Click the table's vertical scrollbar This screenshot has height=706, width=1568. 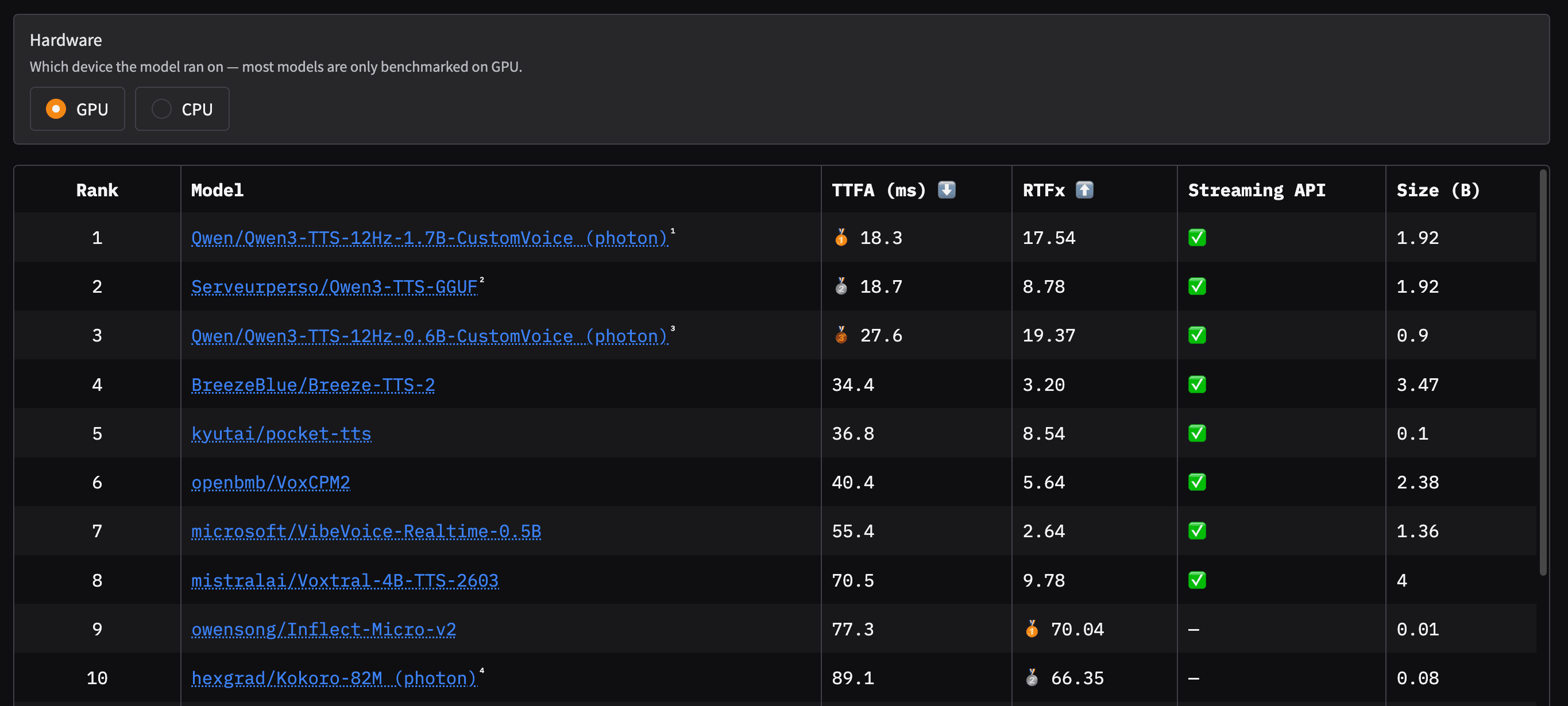[1543, 372]
